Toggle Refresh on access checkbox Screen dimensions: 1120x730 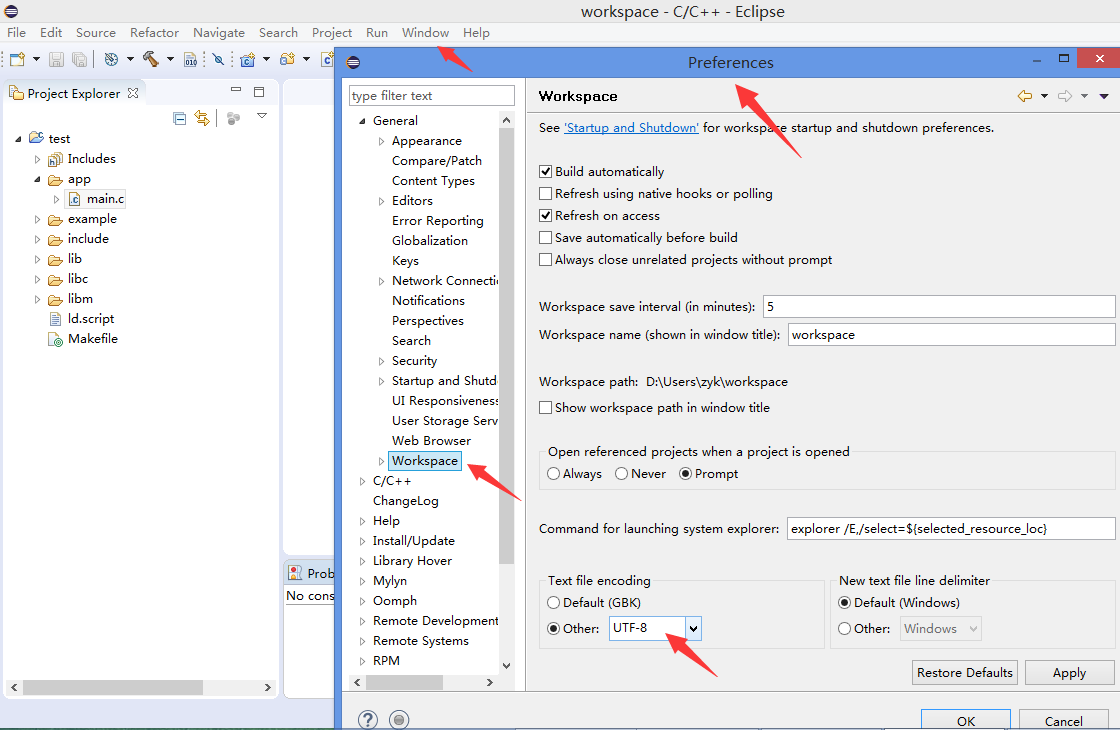tap(546, 216)
